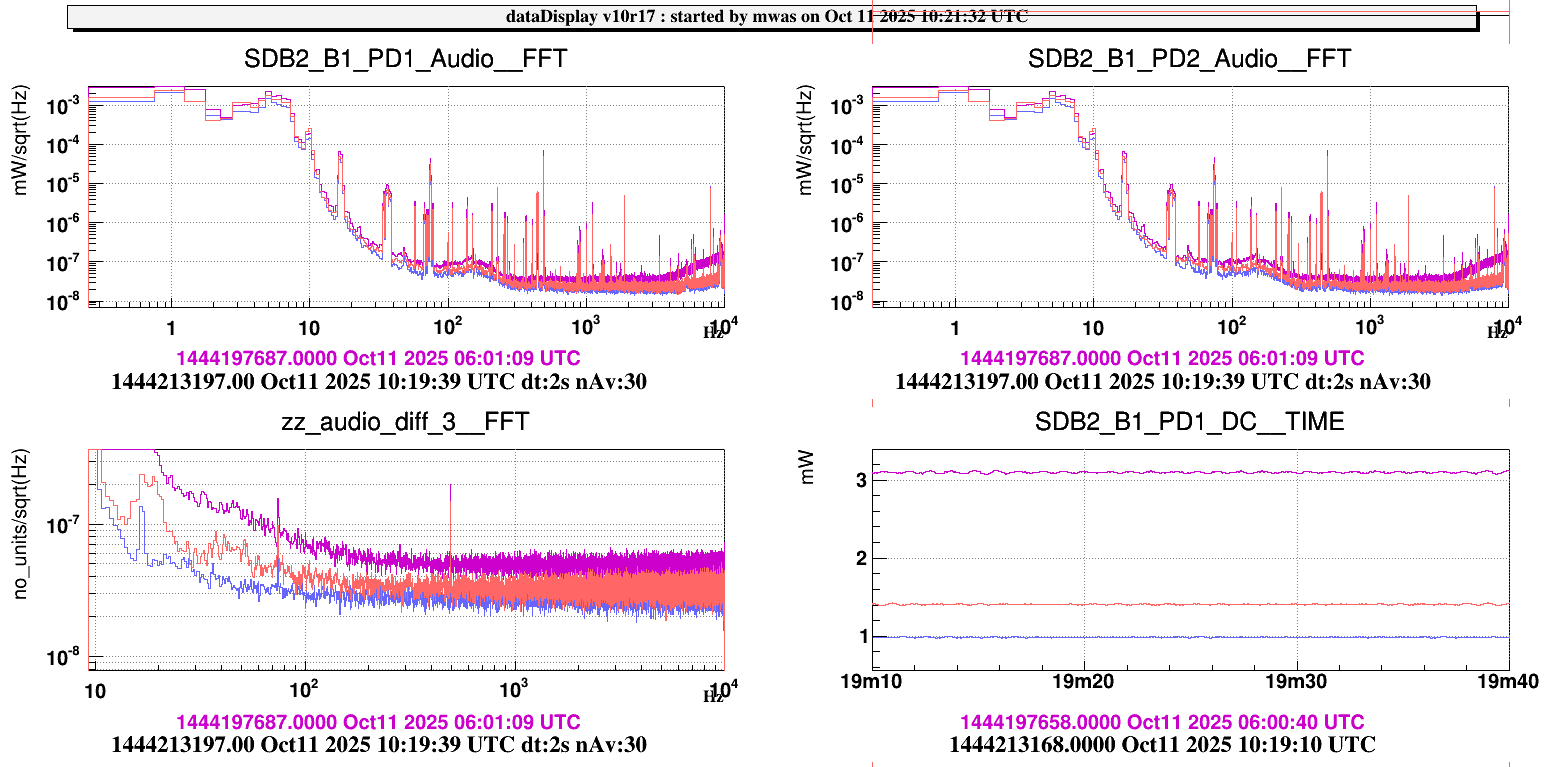Click the zz_audio_diff_3__FFT plot title
The width and height of the screenshot is (1546, 767).
[405, 423]
